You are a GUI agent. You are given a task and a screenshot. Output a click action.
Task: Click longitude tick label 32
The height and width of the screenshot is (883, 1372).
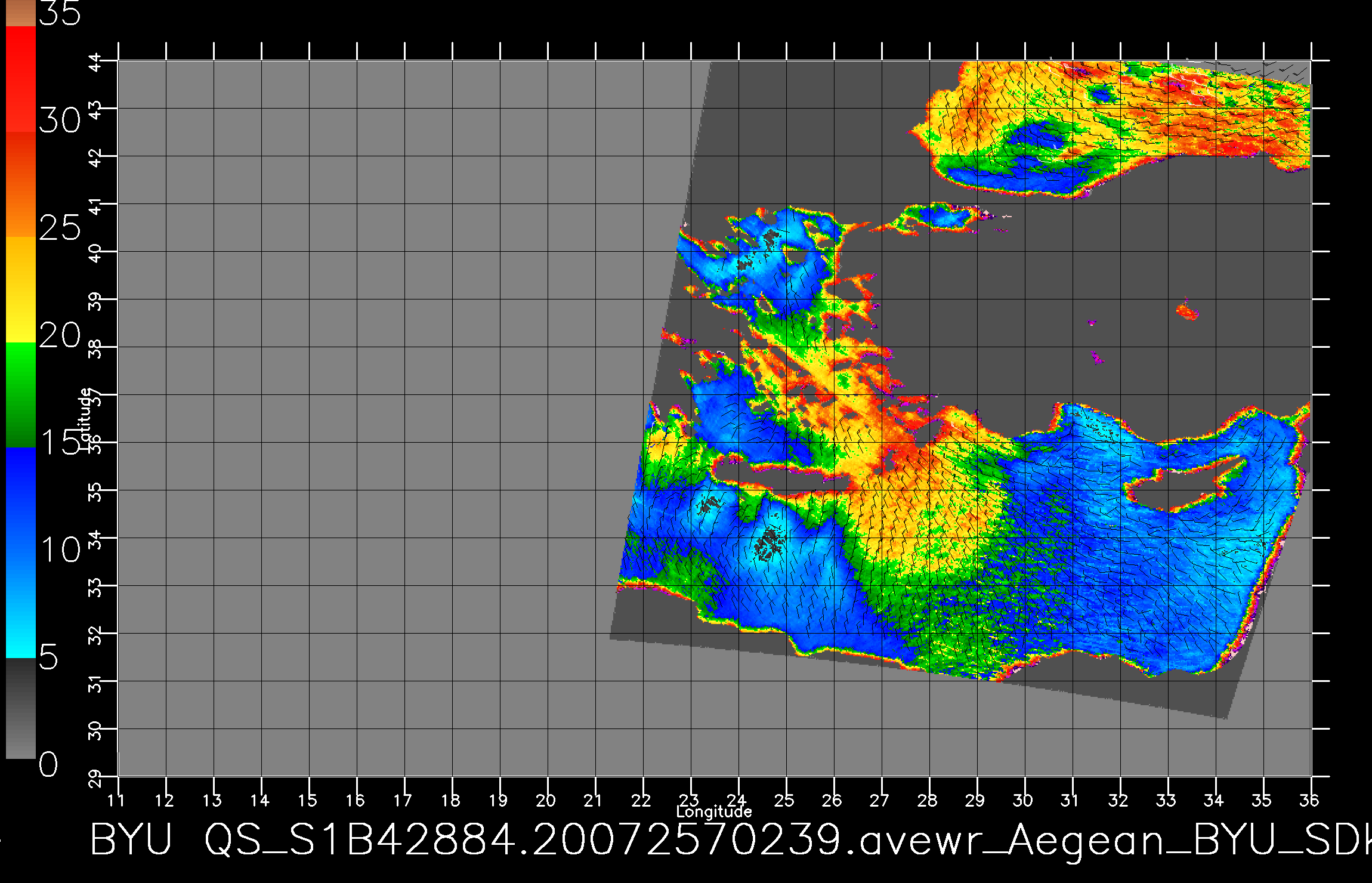[1118, 800]
